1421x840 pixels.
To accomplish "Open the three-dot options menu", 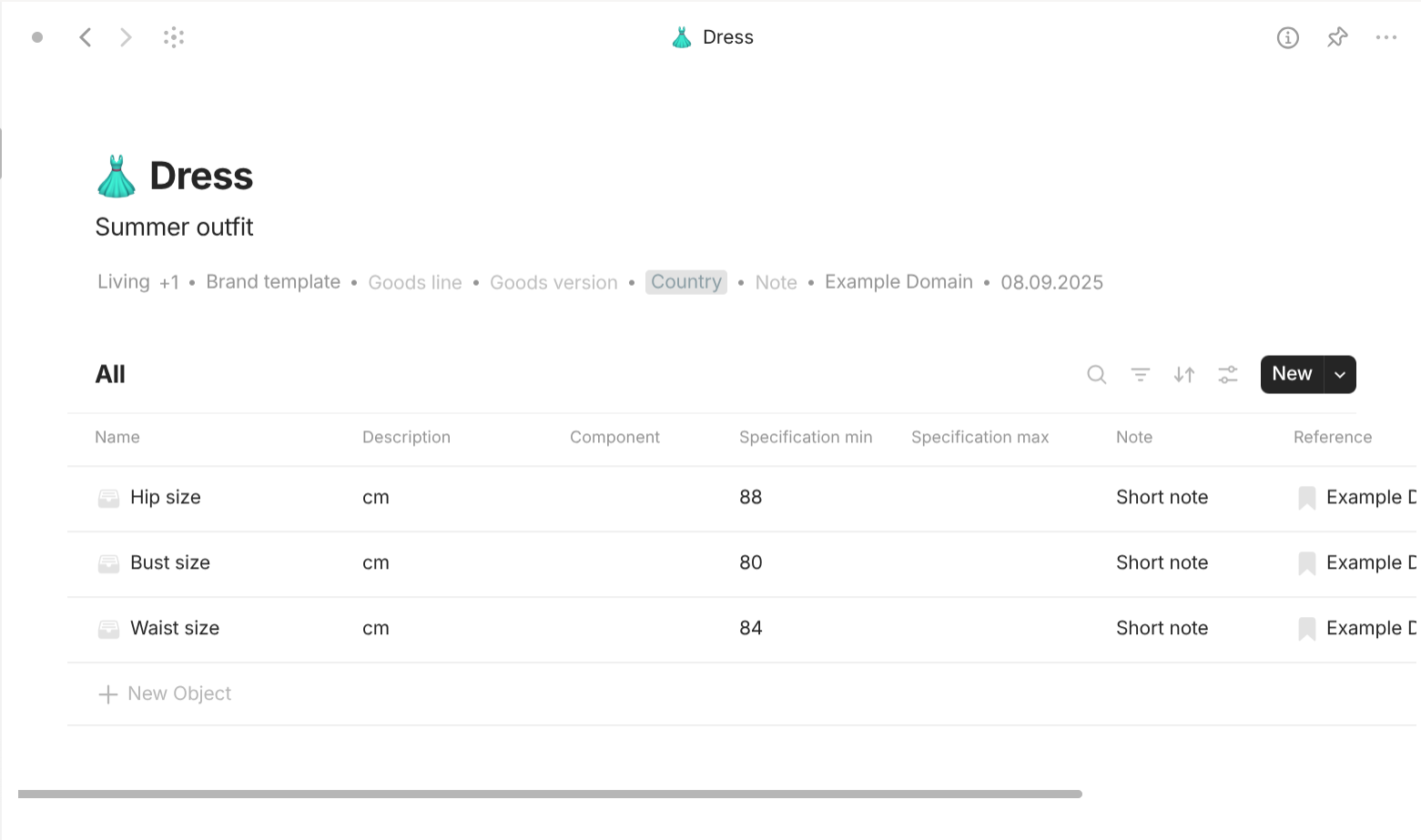I will click(x=1386, y=37).
